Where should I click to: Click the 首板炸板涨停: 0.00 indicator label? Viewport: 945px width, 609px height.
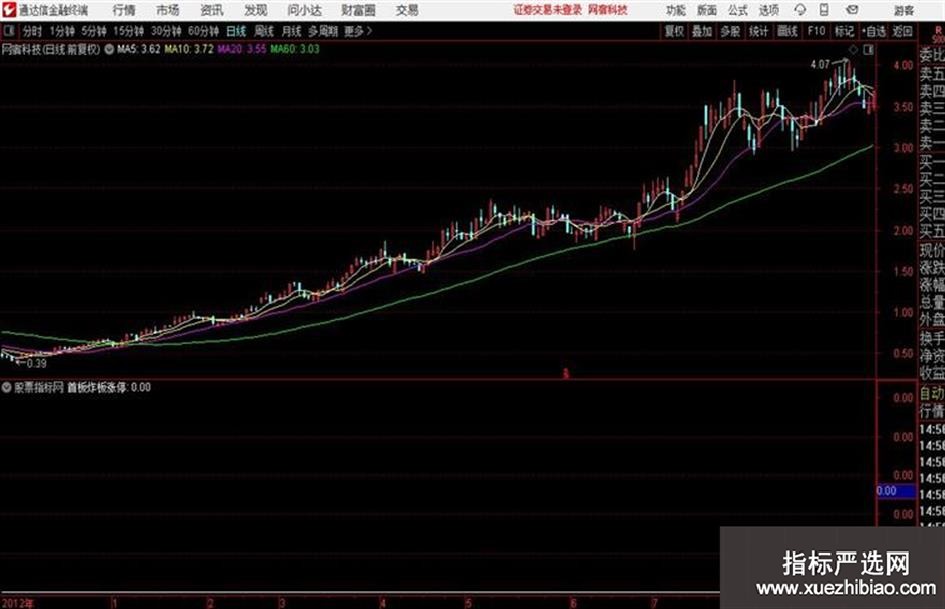click(108, 388)
